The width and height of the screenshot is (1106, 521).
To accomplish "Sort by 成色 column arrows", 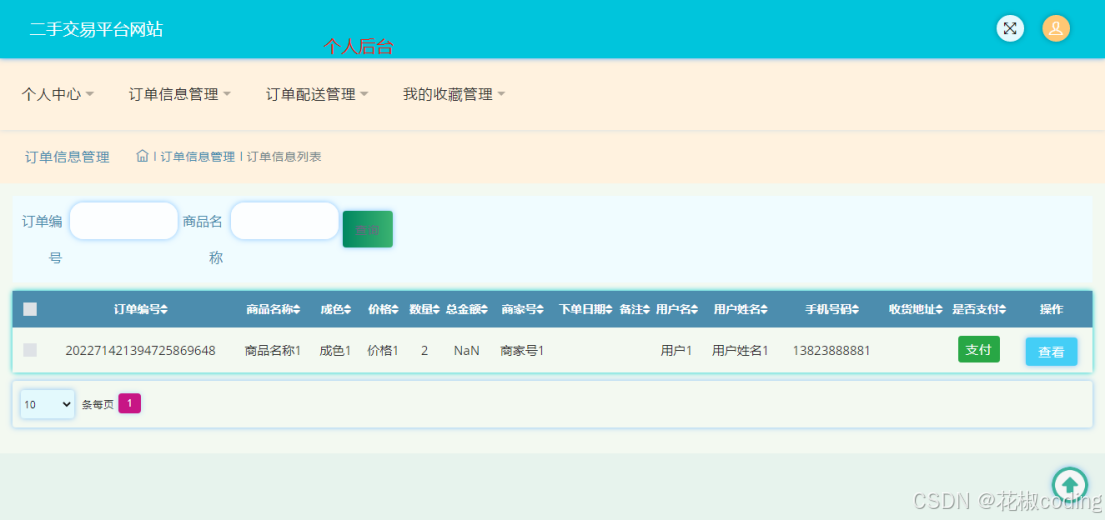I will click(x=348, y=309).
